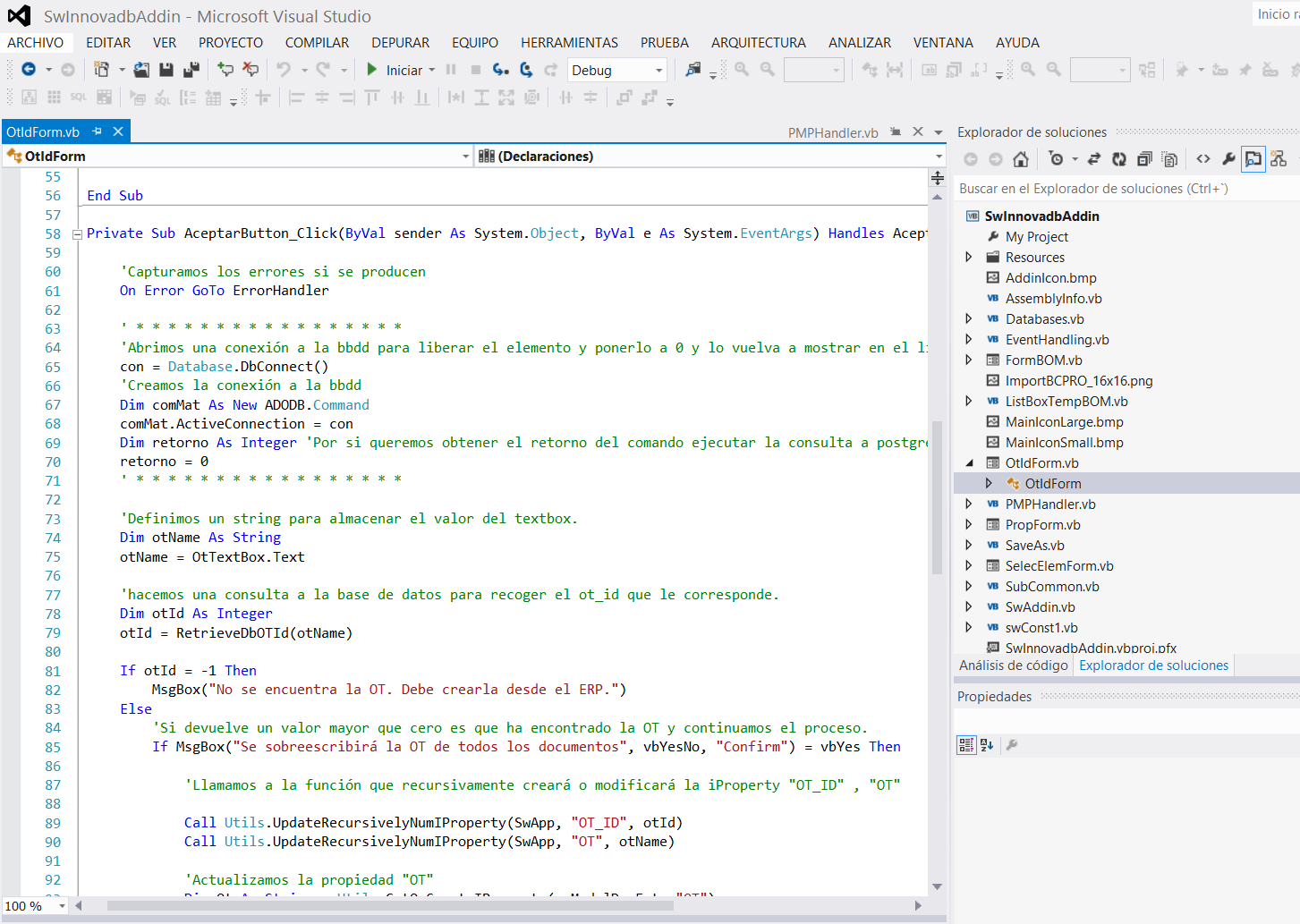The height and width of the screenshot is (924, 1300).
Task: Navigate backward with the blue back arrow
Action: (x=29, y=70)
